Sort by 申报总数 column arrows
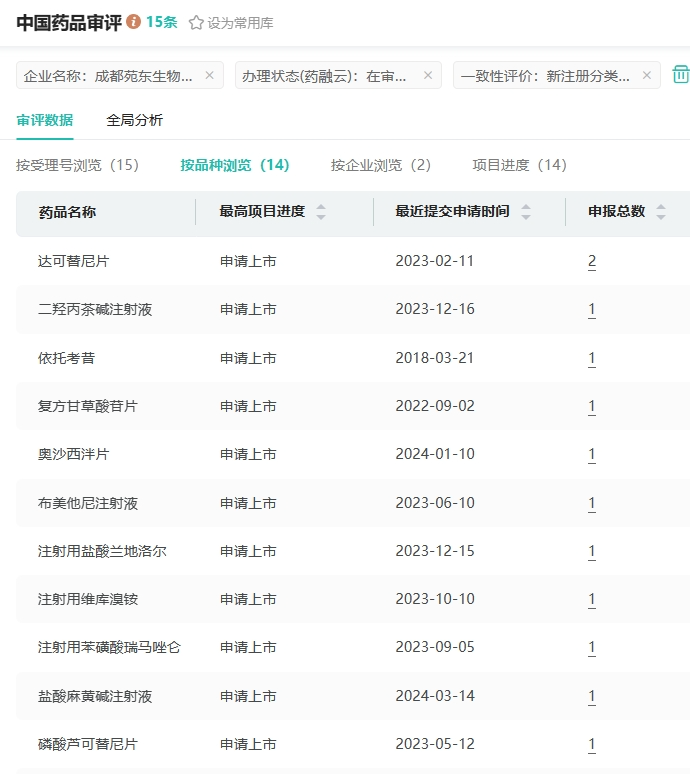Viewport: 690px width, 774px height. point(661,212)
